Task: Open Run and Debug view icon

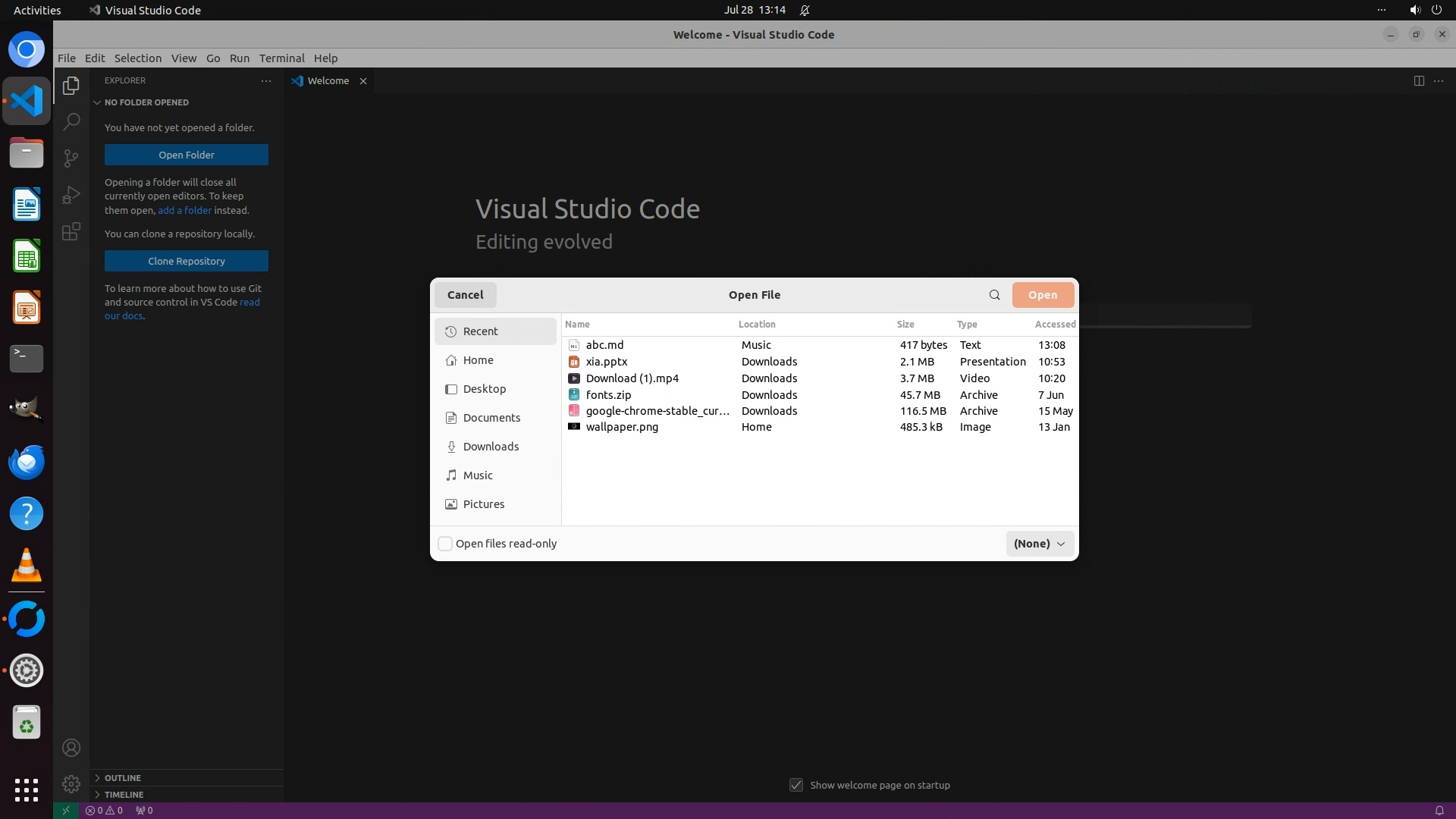Action: [71, 195]
